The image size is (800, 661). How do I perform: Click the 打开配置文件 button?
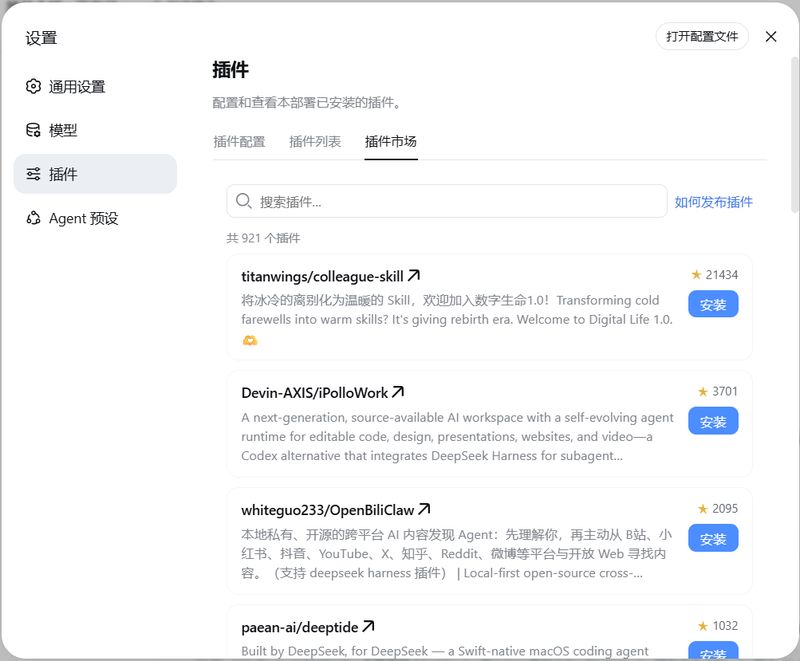coord(702,36)
